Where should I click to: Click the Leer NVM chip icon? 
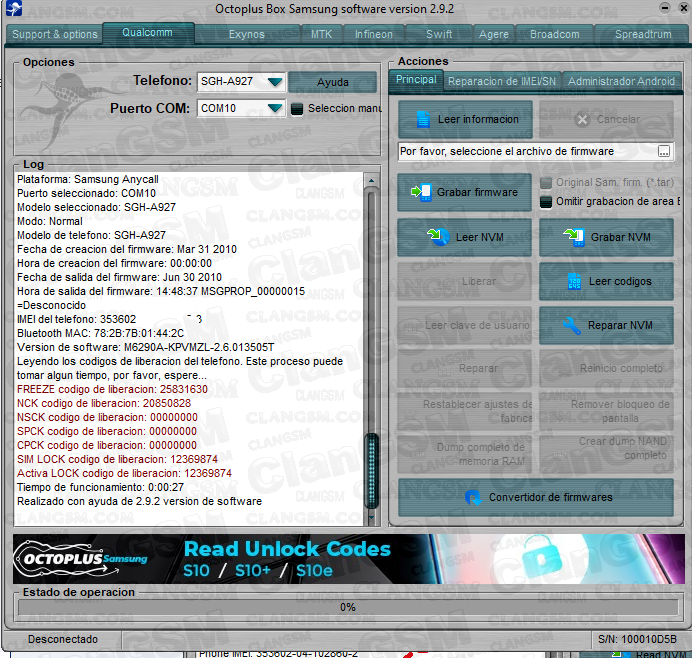pos(438,237)
